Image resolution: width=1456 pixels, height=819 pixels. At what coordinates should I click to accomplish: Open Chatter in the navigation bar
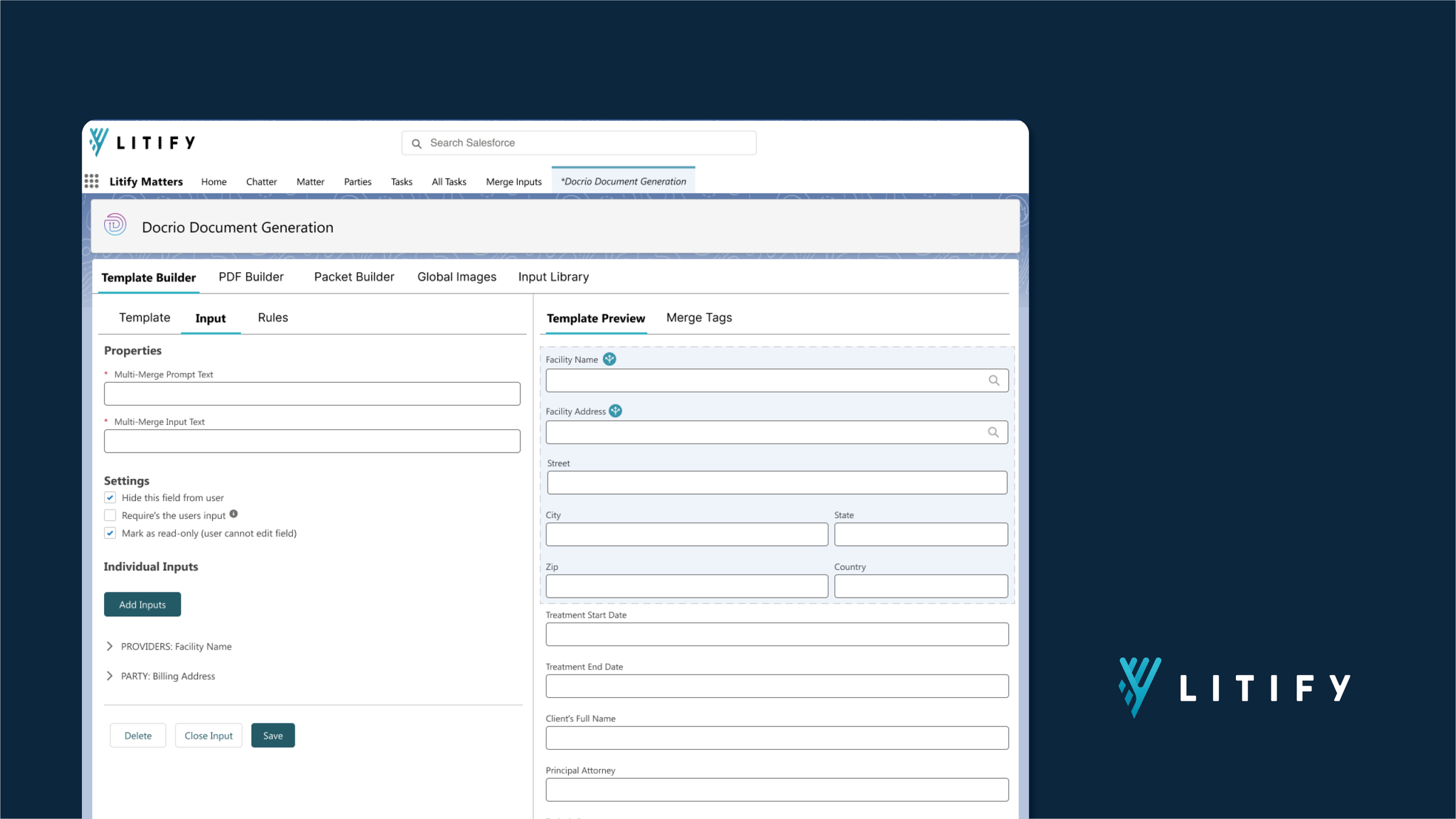[x=261, y=182]
